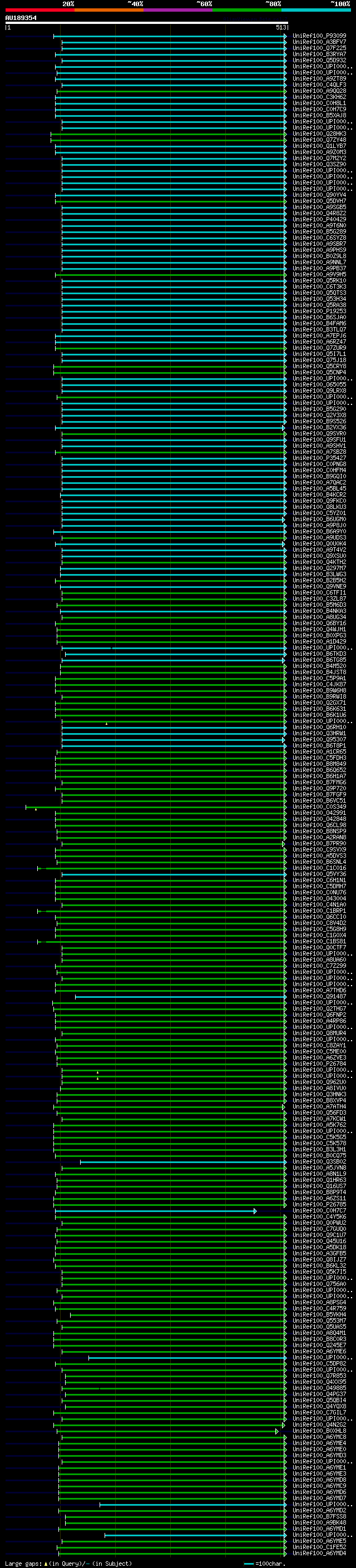This screenshot has height=1568, width=356.
Task: Open UniRef100_Q91487 label
Action: pyautogui.click(x=319, y=996)
